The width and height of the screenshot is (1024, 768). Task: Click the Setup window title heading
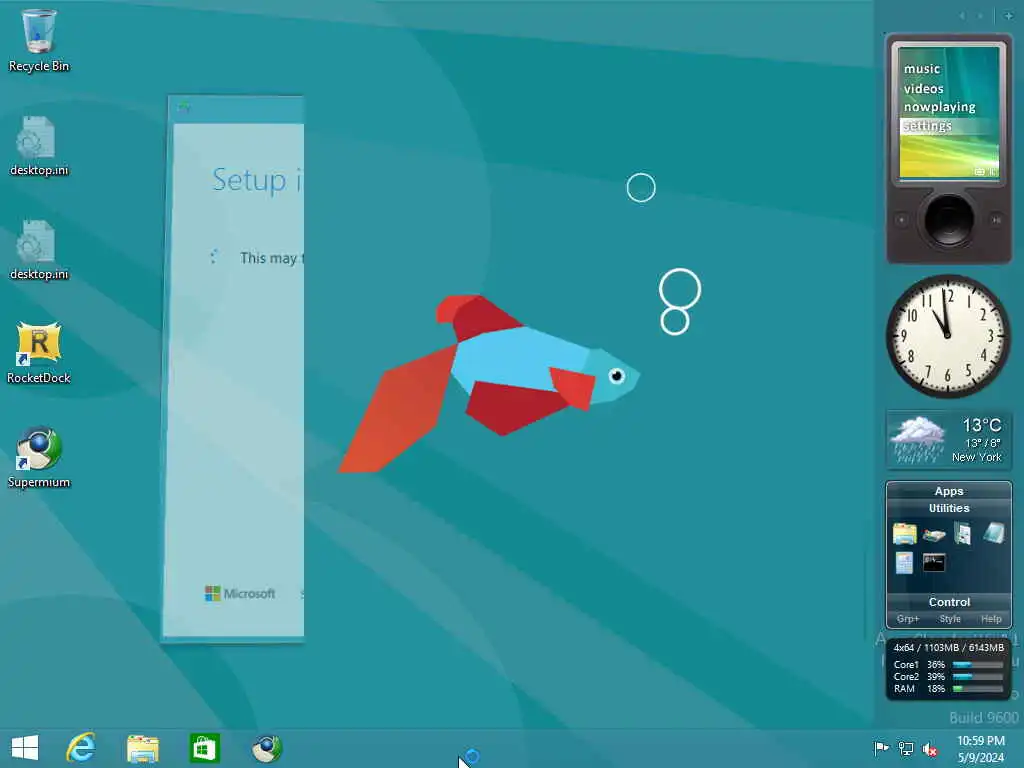257,180
